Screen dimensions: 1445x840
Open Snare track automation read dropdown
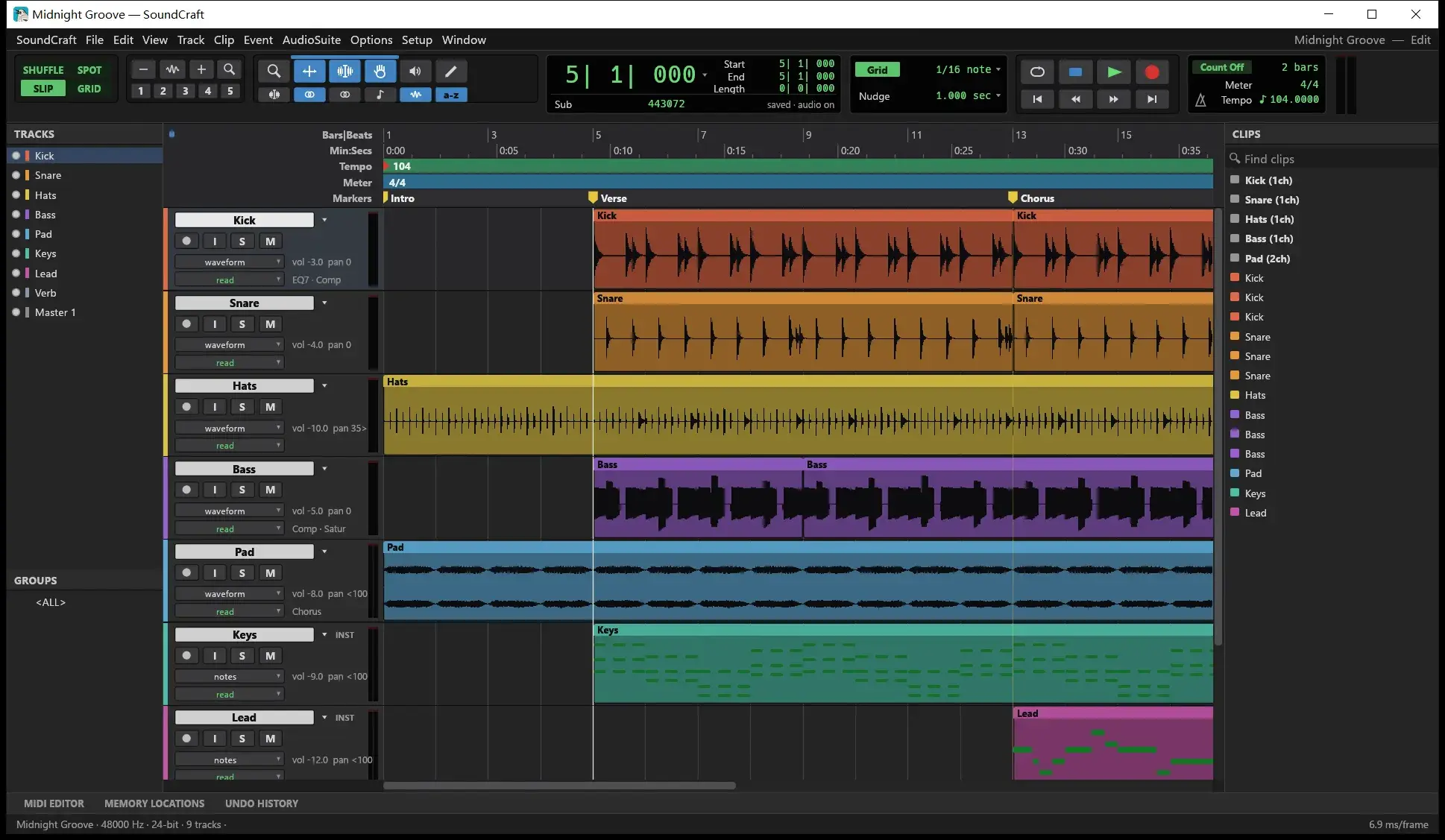pyautogui.click(x=230, y=363)
